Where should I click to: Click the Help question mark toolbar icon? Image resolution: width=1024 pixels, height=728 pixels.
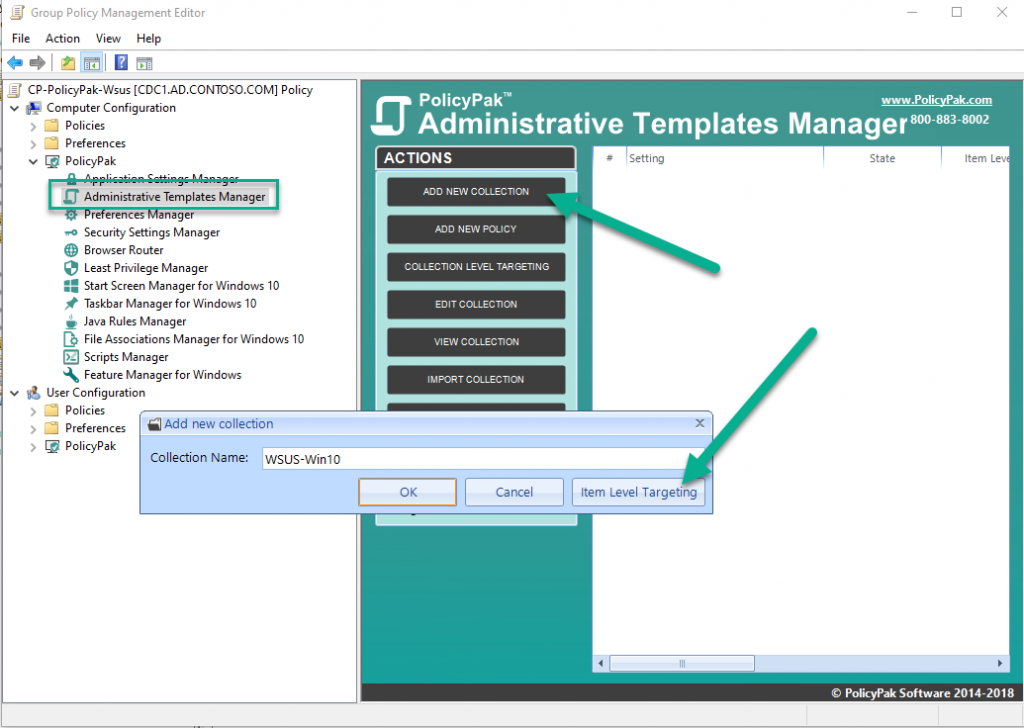tap(120, 62)
